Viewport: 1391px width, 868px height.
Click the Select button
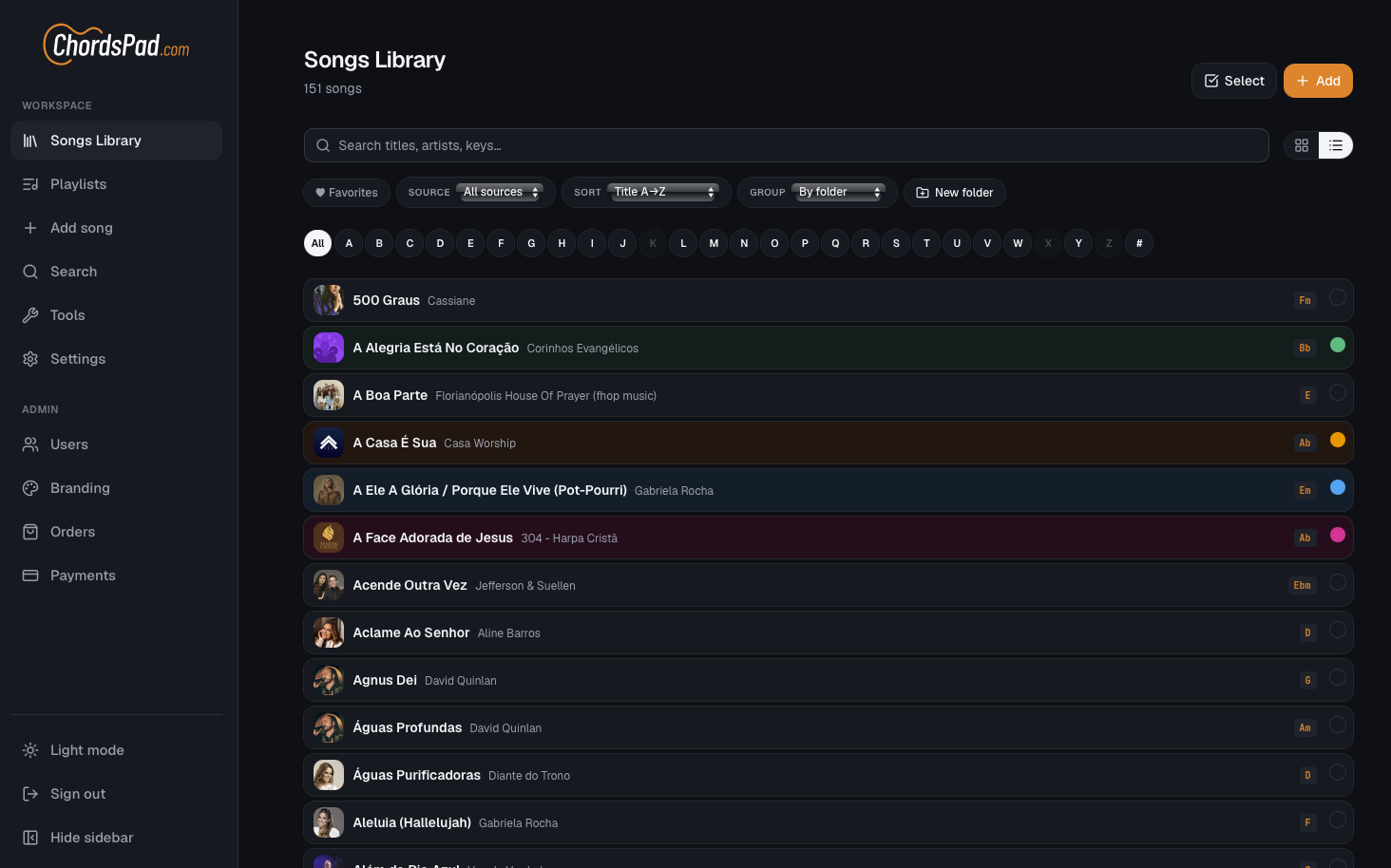pyautogui.click(x=1234, y=81)
